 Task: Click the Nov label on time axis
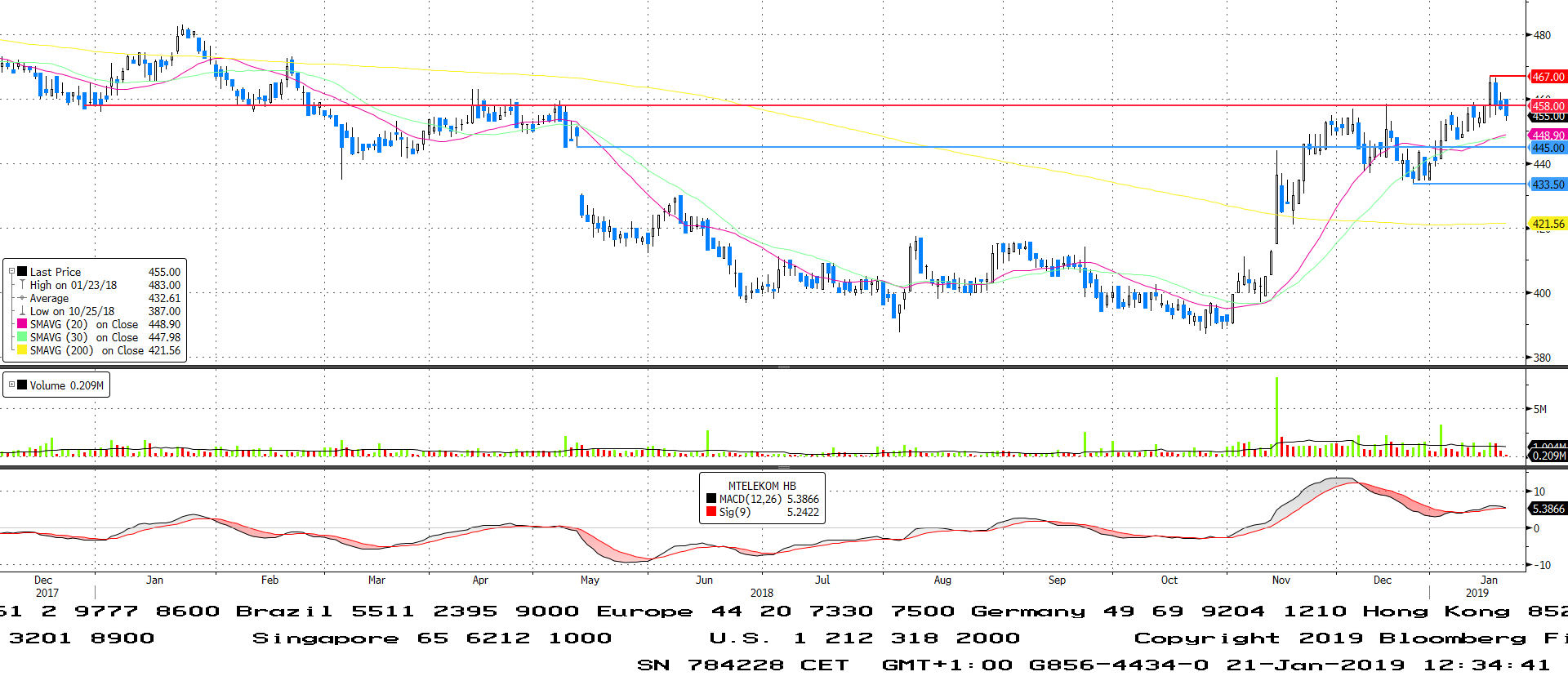(1281, 580)
